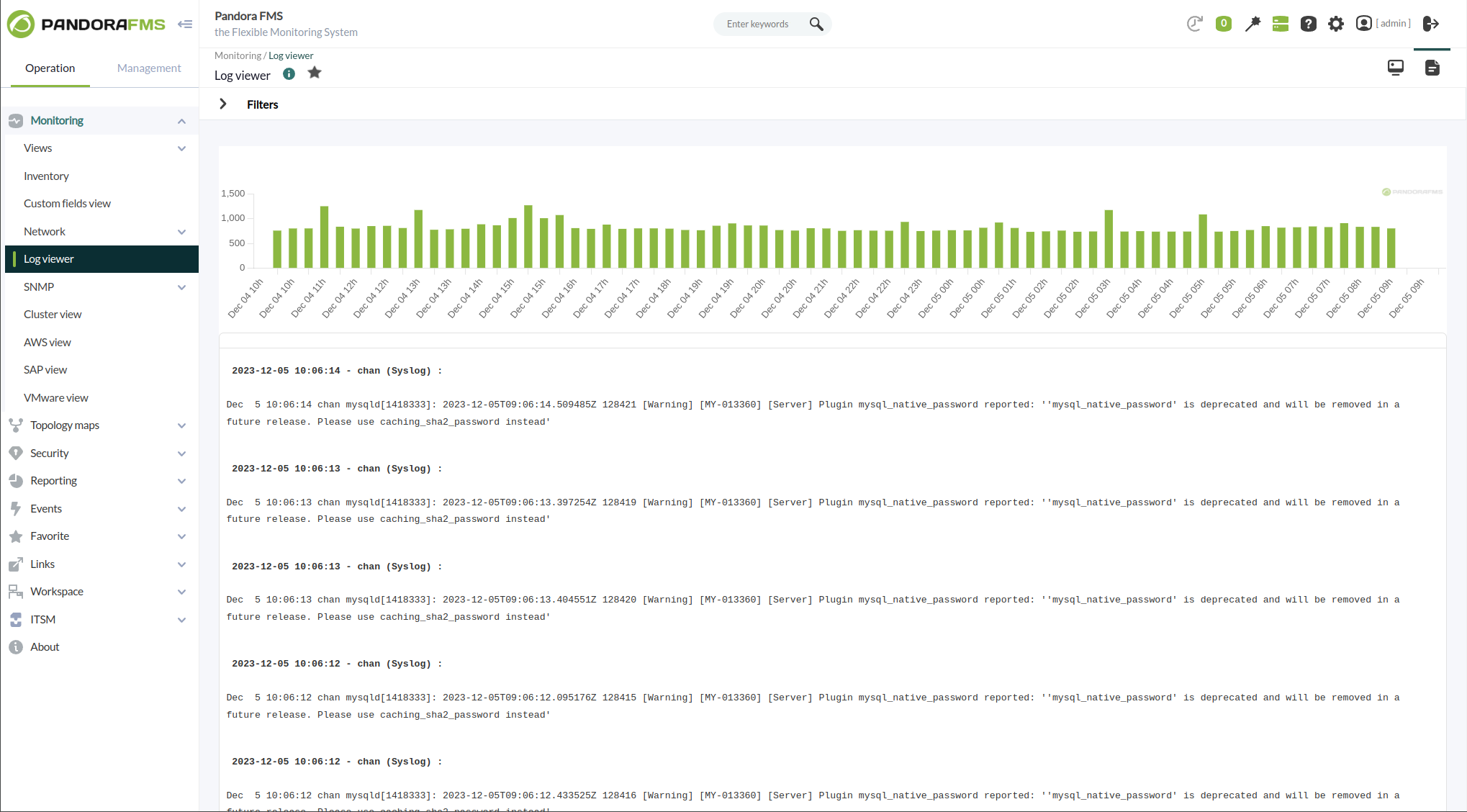Open the alert notifications bell icon
Image resolution: width=1467 pixels, height=812 pixels.
1224,23
